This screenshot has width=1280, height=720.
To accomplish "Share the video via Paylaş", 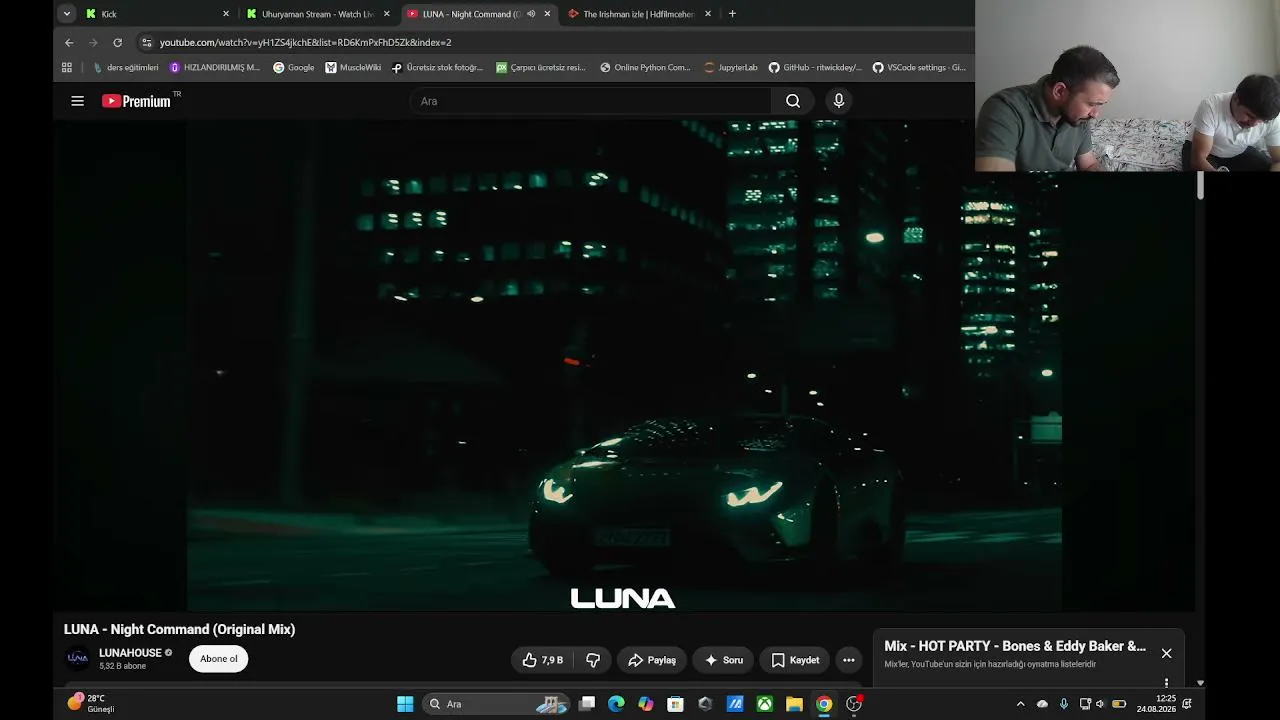I will [x=652, y=660].
